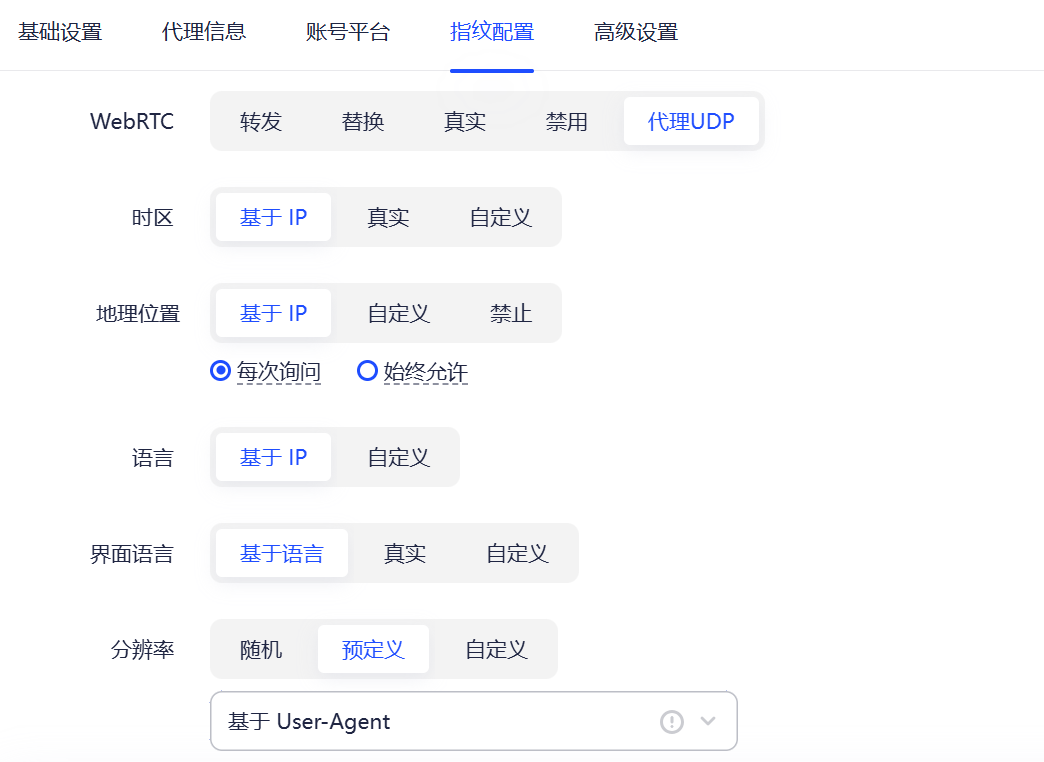
Task: Choose 自定义 for 地理位置
Action: (x=399, y=313)
